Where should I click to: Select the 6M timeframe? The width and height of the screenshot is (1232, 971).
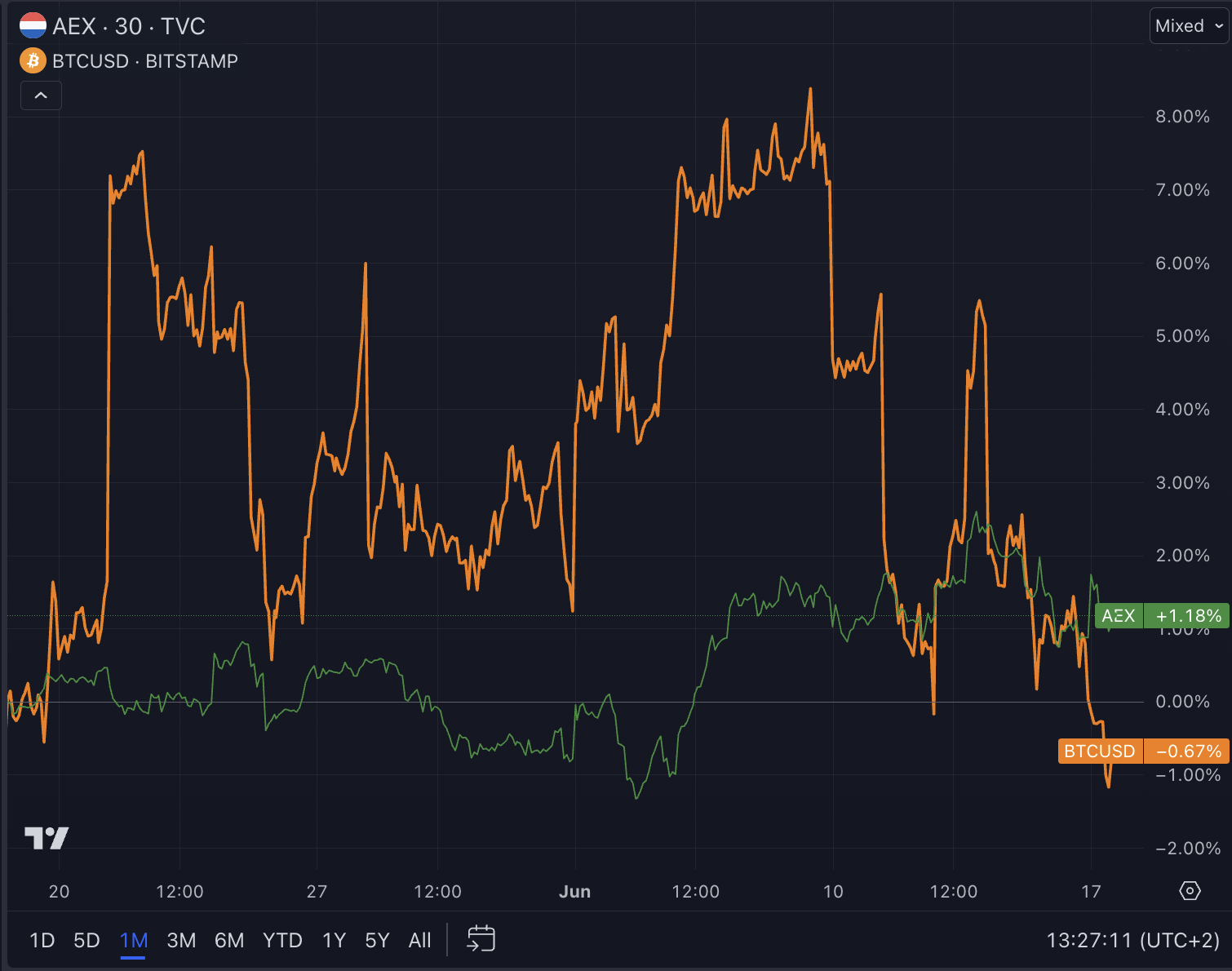coord(229,939)
